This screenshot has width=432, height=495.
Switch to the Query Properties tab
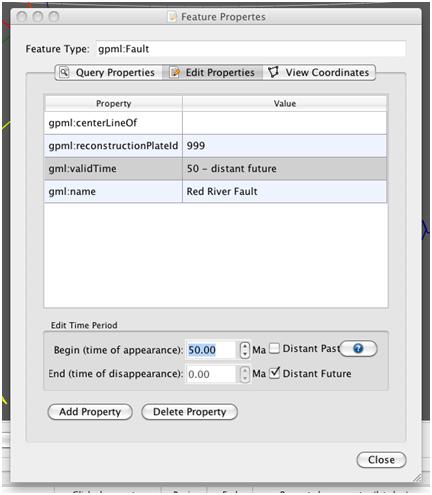point(109,72)
